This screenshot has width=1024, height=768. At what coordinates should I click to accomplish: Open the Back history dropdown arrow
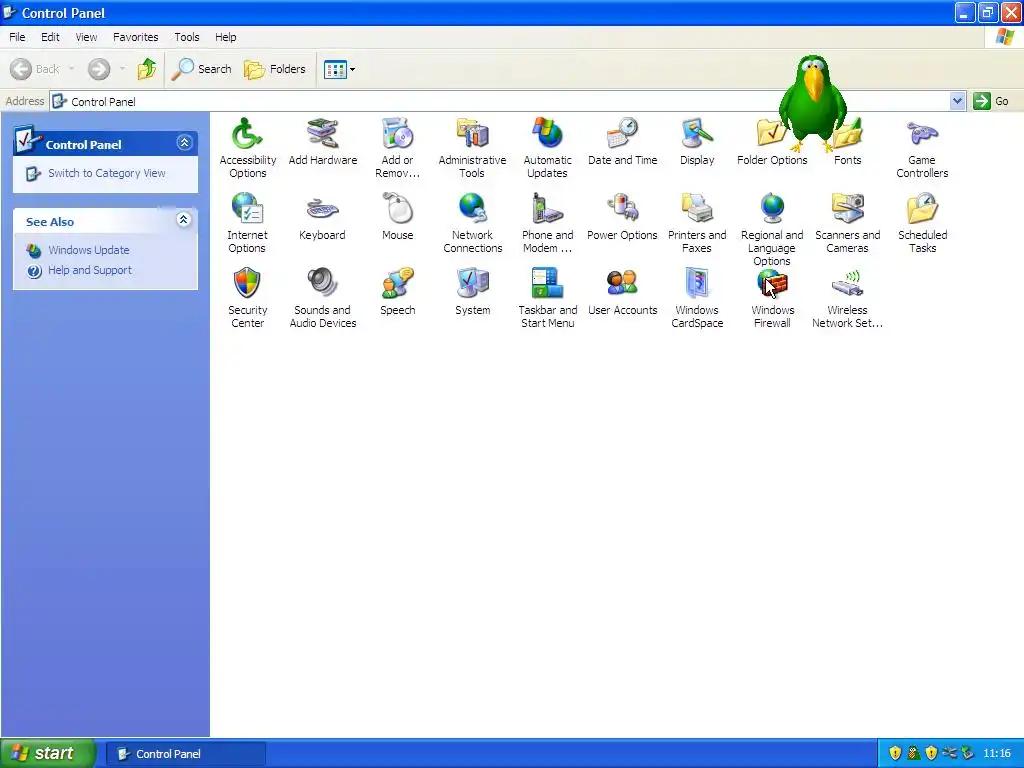coord(71,69)
